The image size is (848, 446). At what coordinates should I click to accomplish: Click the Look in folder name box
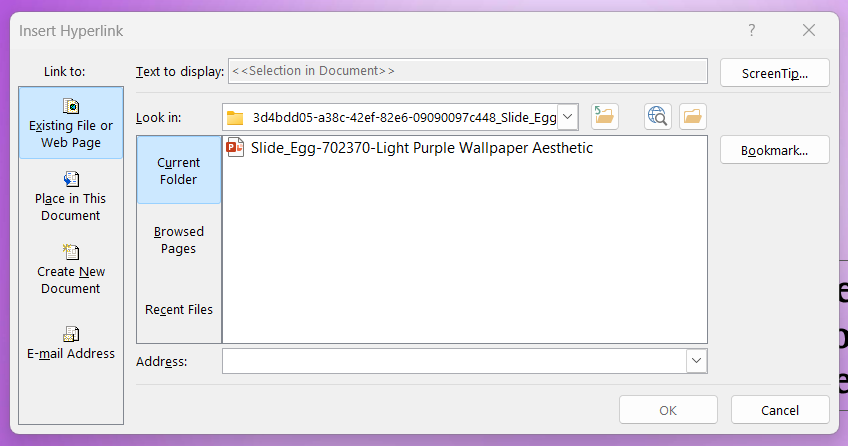(x=390, y=117)
